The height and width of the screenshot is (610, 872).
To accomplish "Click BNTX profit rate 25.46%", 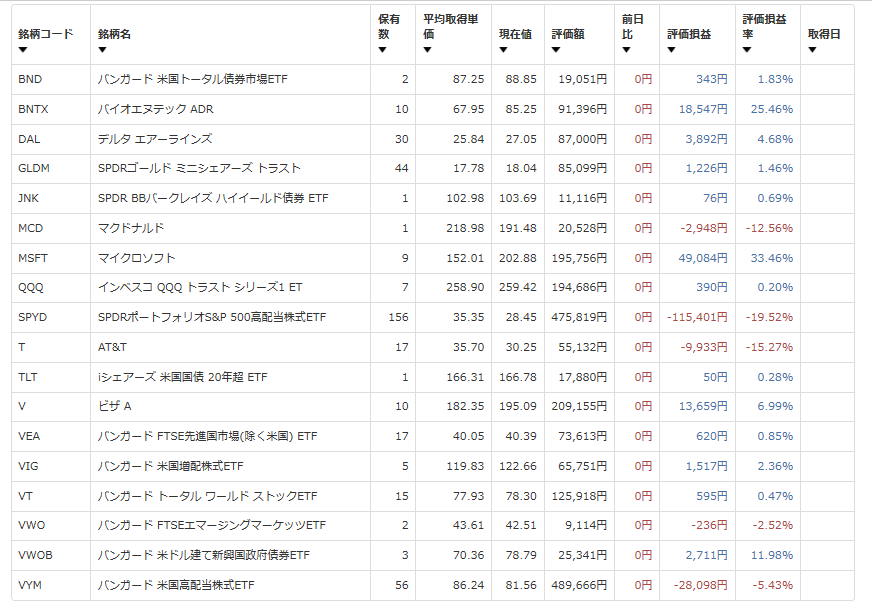I will [772, 110].
